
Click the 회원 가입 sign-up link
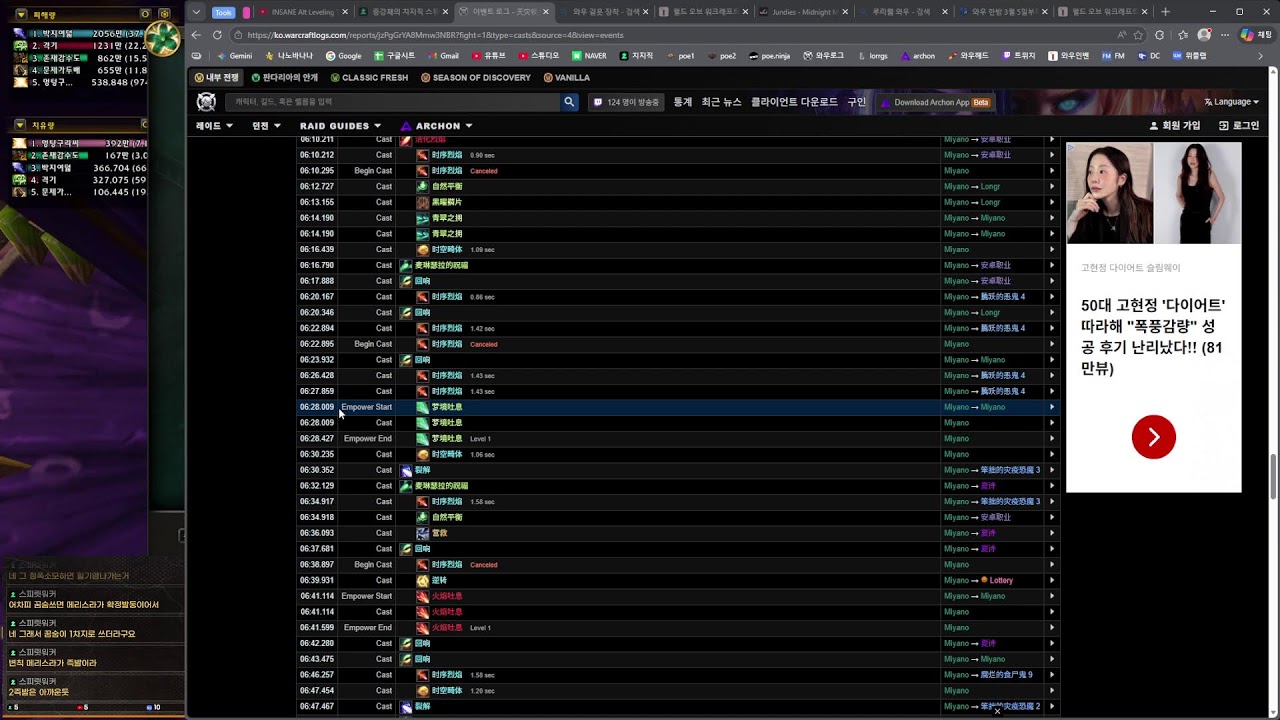[x=1175, y=126]
